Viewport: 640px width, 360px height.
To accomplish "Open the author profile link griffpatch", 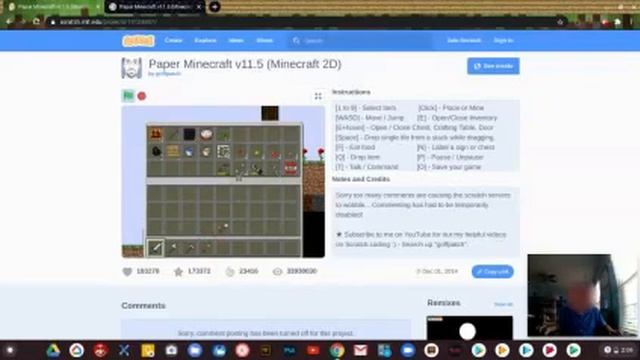I will coord(167,74).
